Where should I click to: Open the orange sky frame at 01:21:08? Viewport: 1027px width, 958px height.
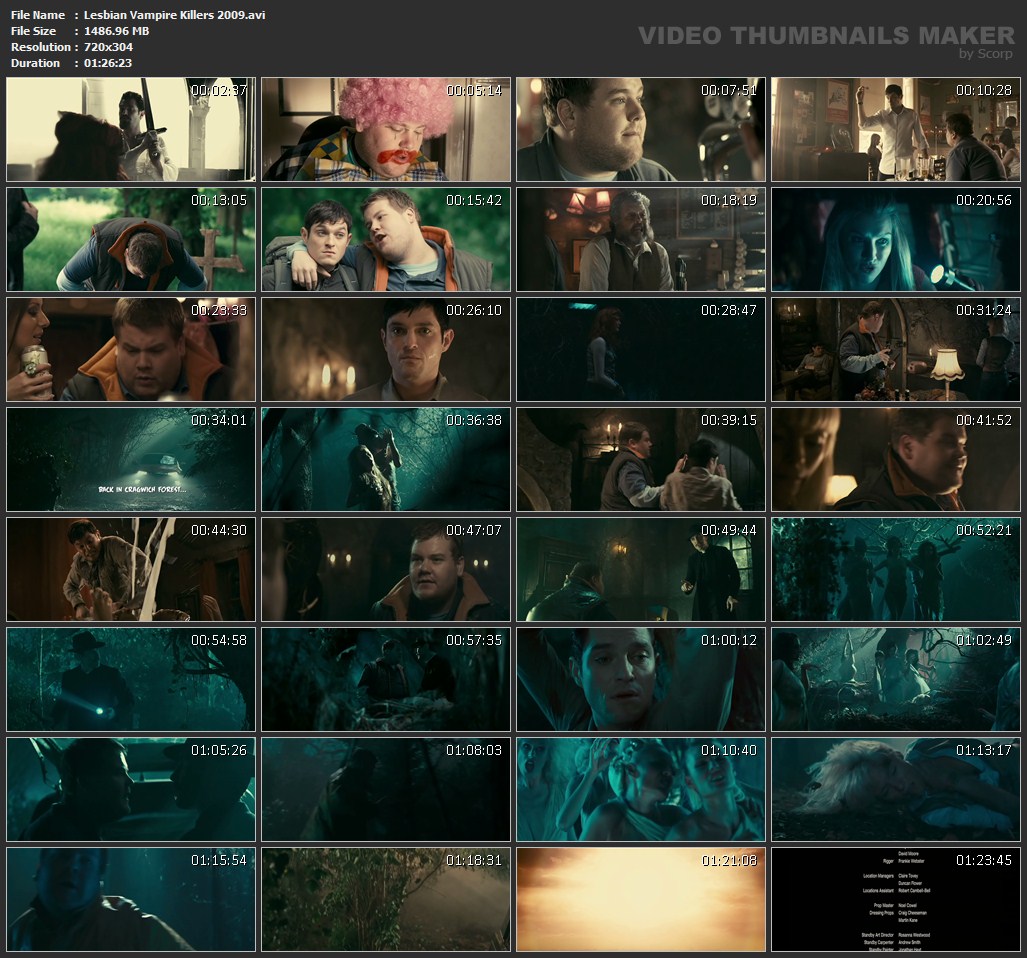[641, 899]
